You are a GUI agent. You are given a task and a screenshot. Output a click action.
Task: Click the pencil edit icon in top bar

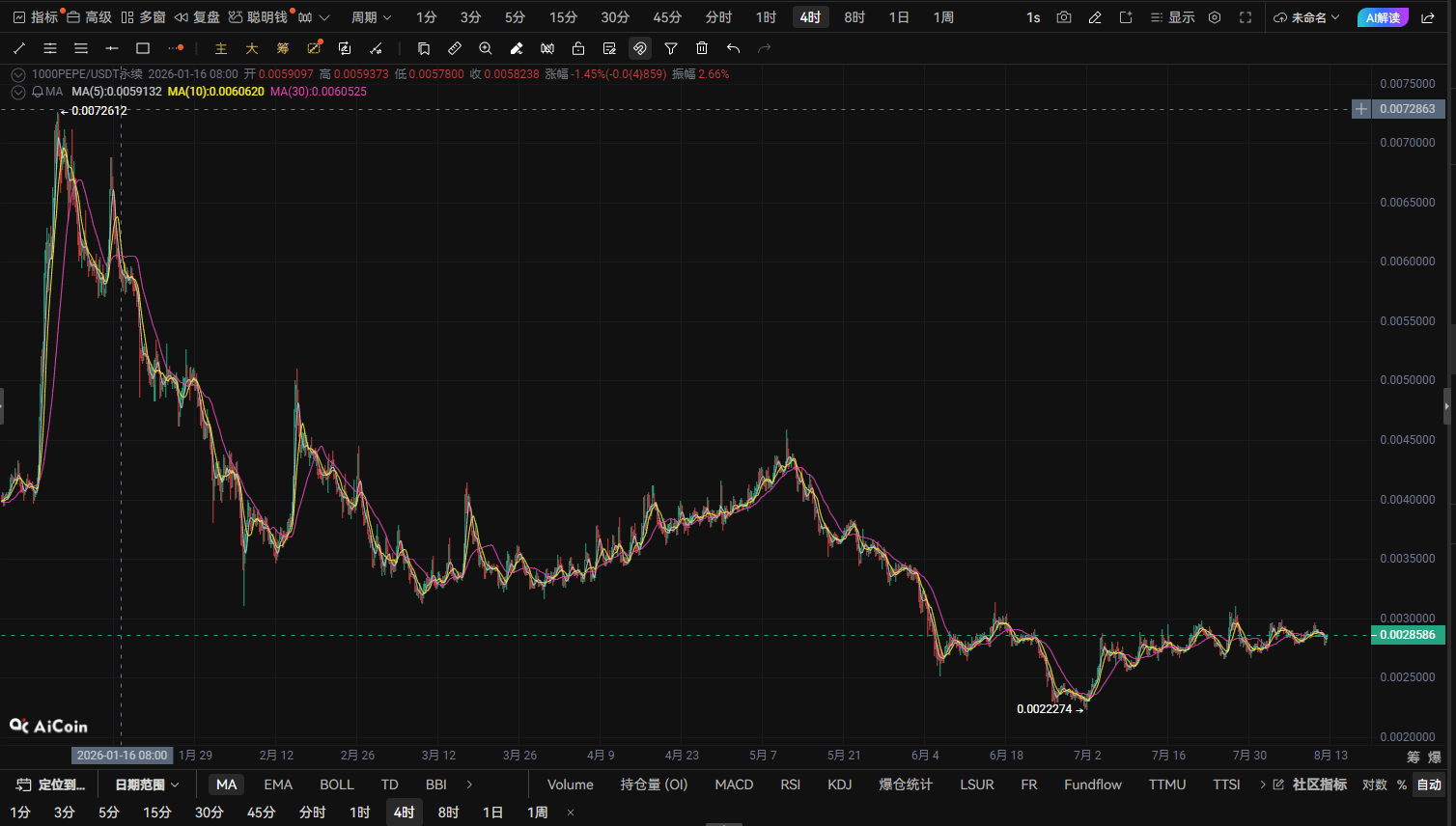tap(1095, 17)
